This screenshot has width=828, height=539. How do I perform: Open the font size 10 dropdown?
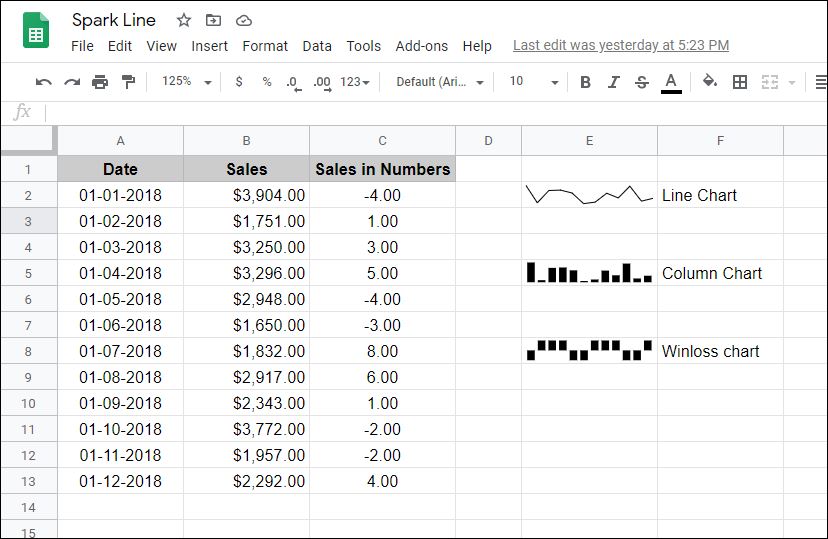(533, 82)
